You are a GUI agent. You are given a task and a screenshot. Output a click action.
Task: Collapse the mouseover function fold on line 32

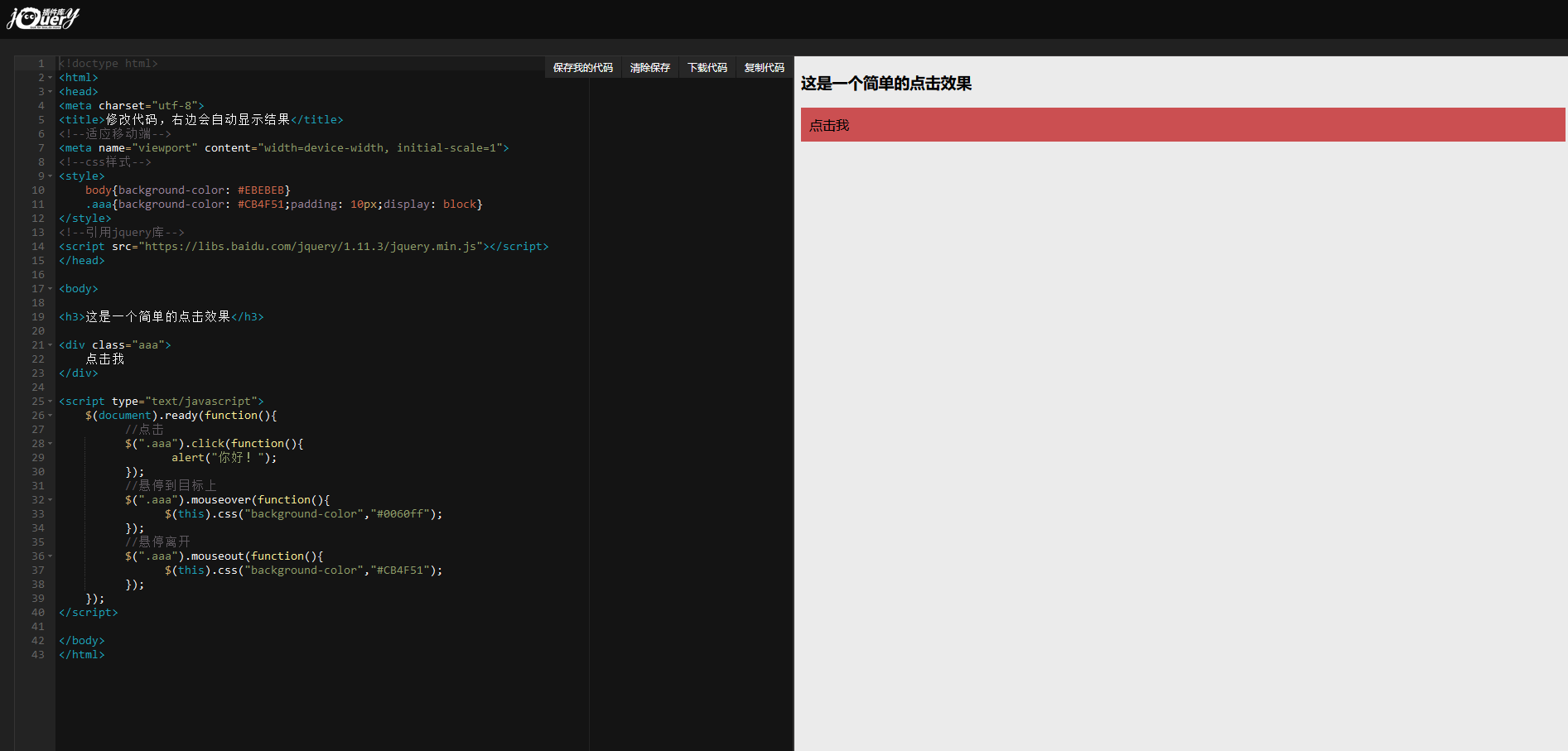pyautogui.click(x=50, y=500)
